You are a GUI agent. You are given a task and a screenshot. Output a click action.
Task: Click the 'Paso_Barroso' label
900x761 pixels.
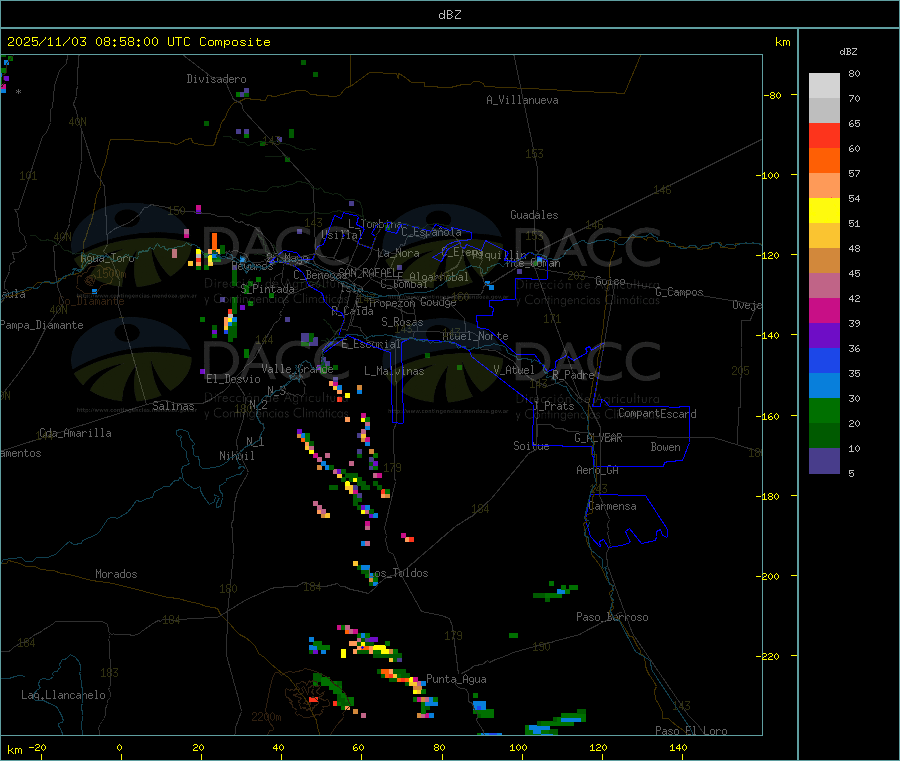(612, 617)
